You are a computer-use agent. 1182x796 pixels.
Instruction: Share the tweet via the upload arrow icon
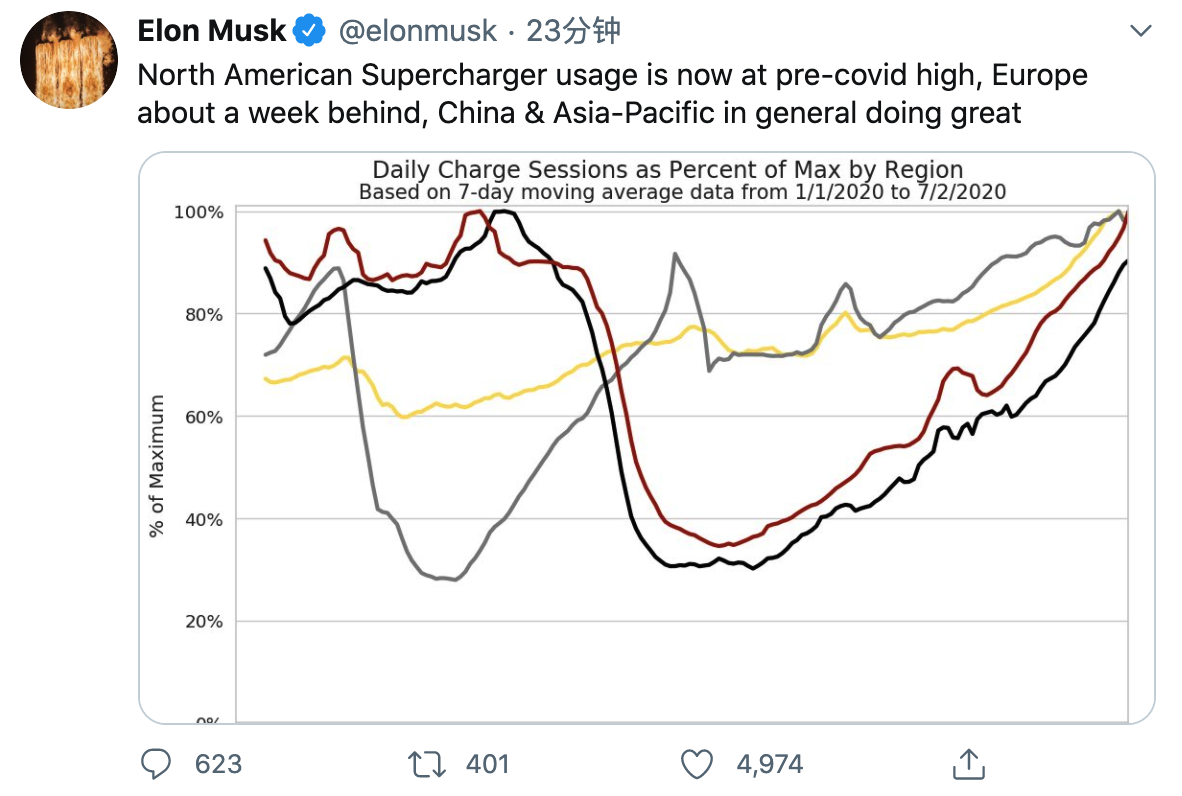pyautogui.click(x=966, y=764)
